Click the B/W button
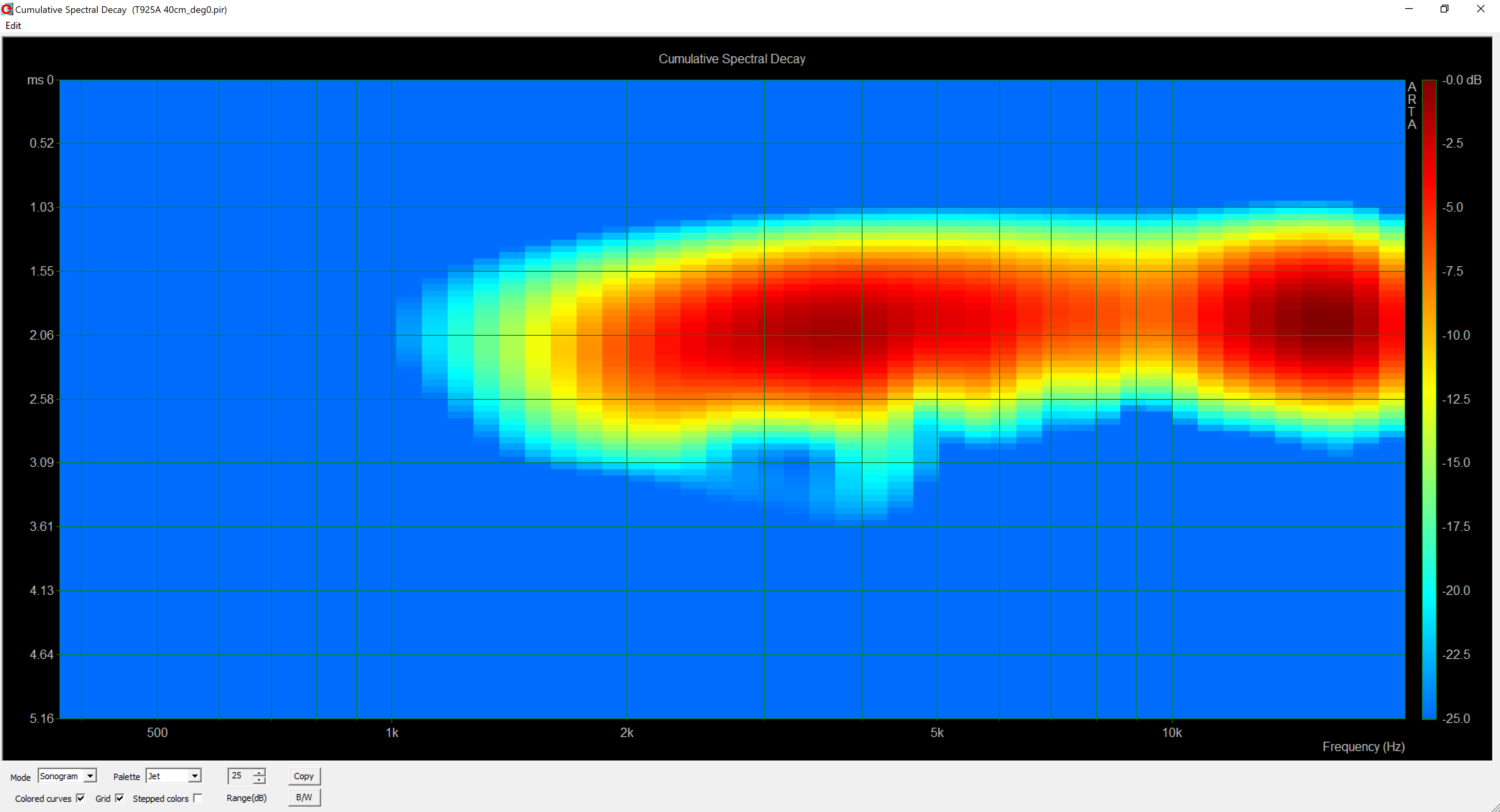 coord(304,798)
